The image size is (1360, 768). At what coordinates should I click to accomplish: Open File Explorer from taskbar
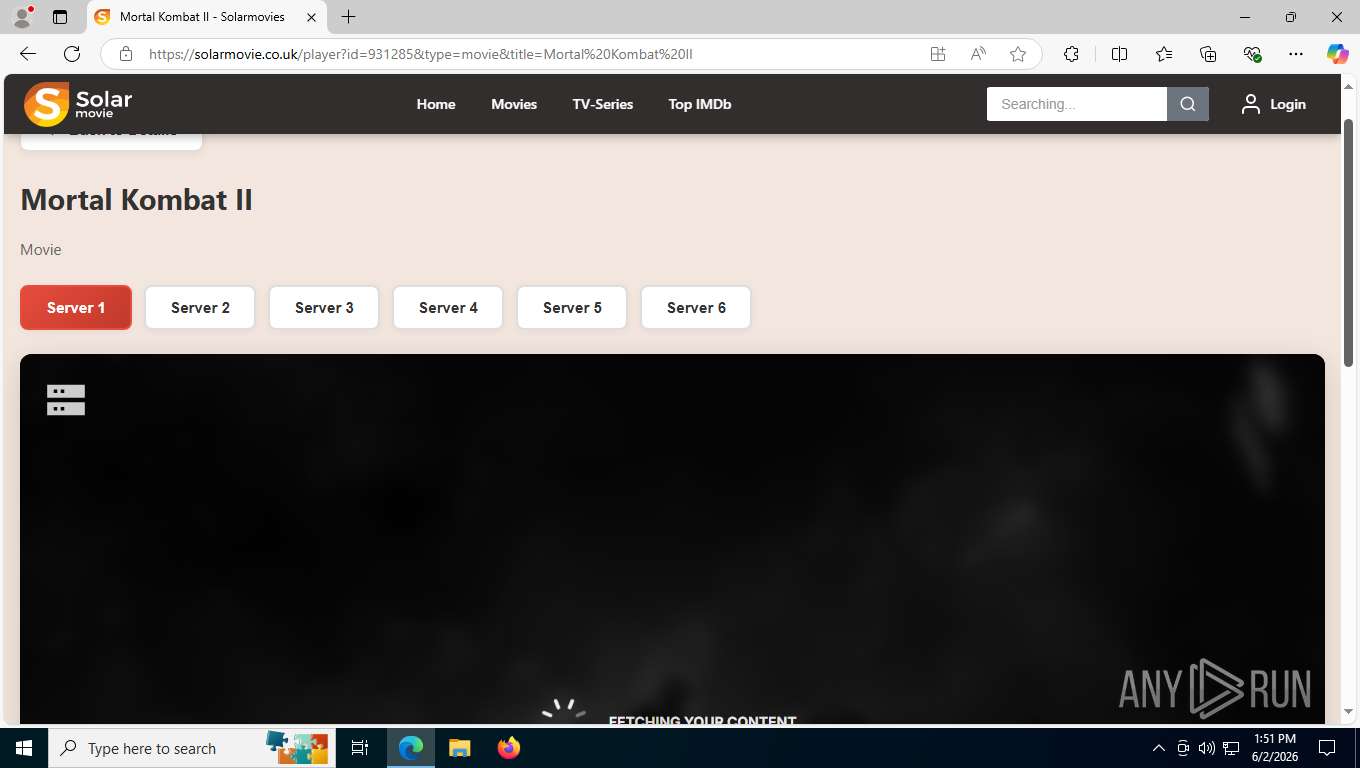(459, 748)
